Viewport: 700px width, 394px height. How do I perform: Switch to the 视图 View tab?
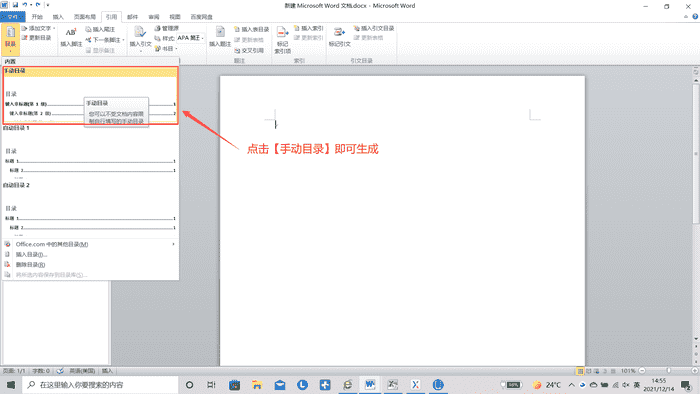175,17
